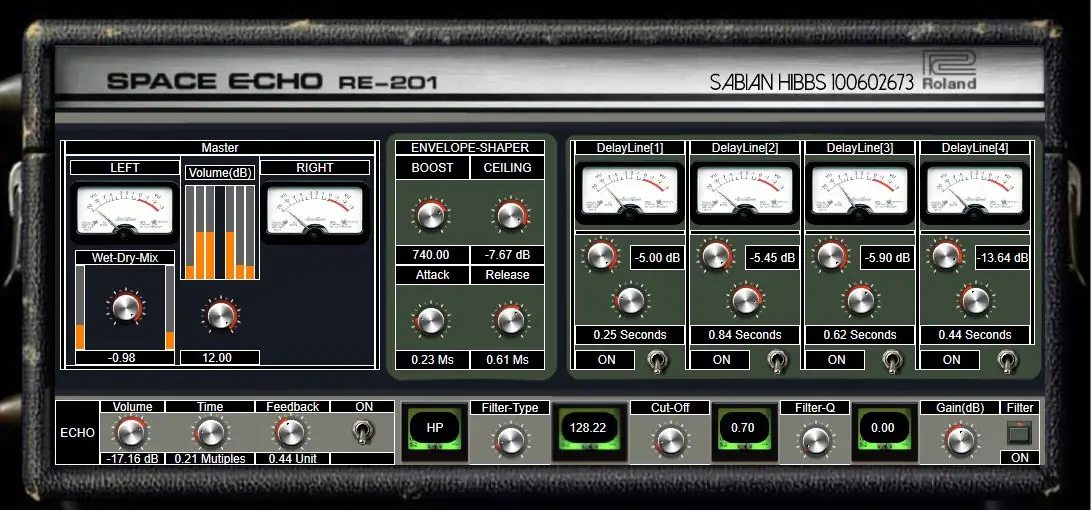Click the HP filter type display
This screenshot has height=510, width=1091.
tap(435, 428)
